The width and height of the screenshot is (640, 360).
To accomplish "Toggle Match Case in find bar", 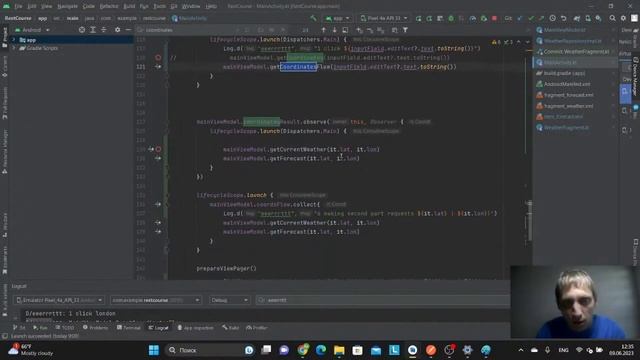I will (x=260, y=30).
